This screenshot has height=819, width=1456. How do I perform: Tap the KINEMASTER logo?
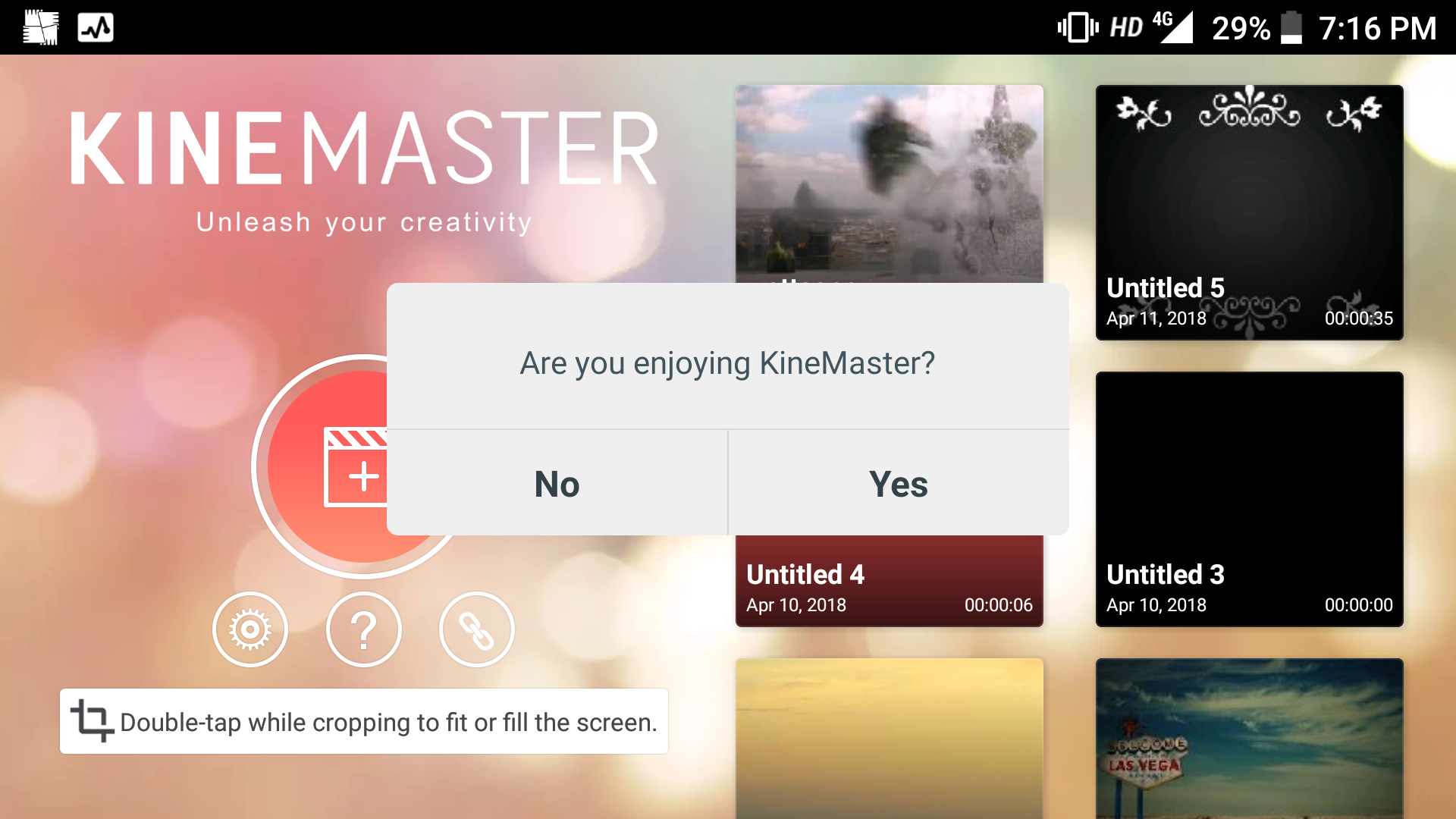click(364, 149)
